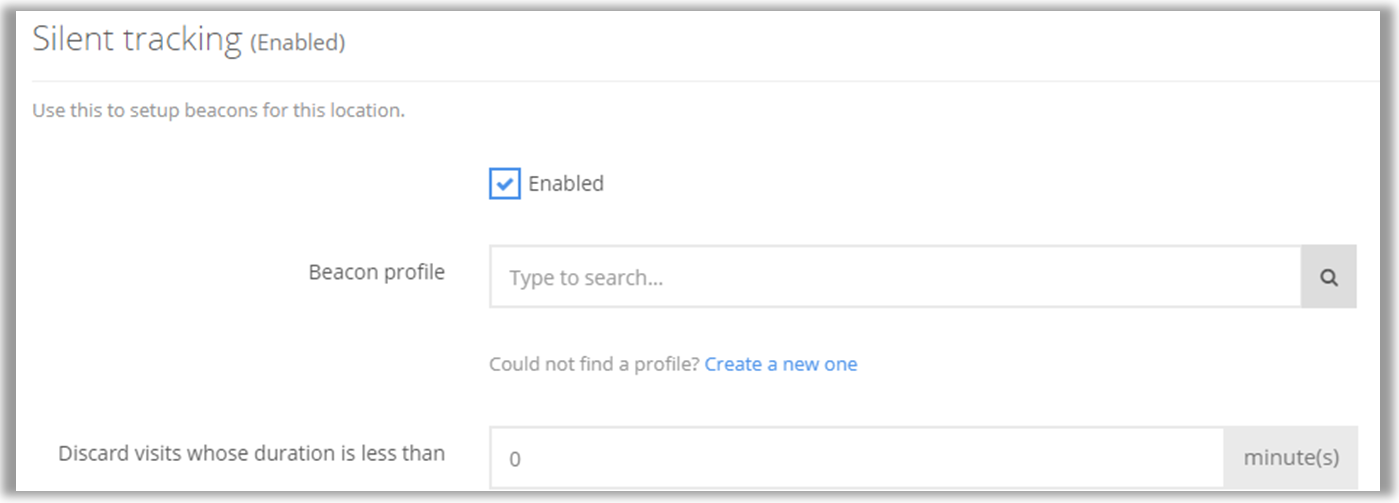Viewport: 1399px width, 503px height.
Task: Follow the link to create a beacon profile
Action: coord(780,364)
